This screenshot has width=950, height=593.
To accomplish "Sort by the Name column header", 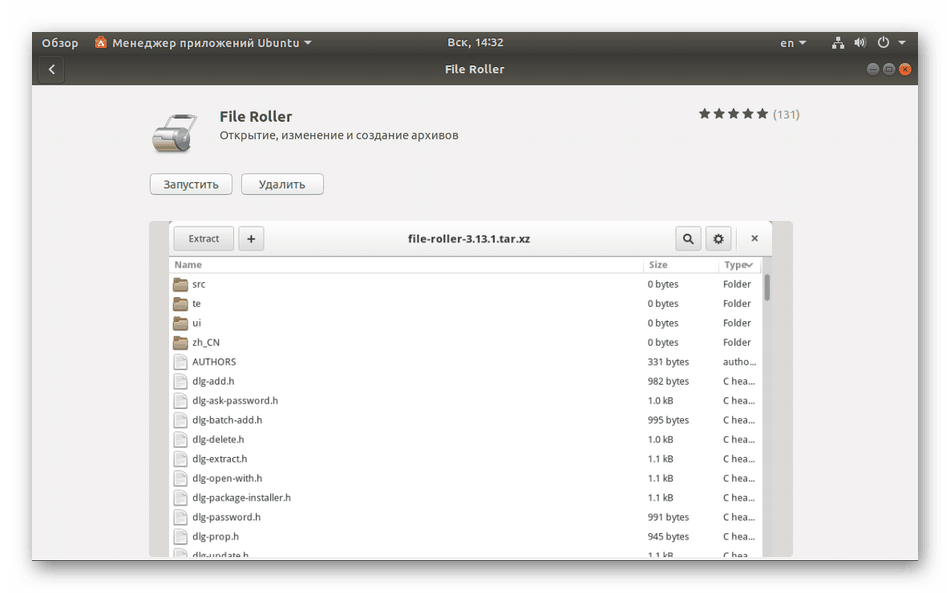I will [x=188, y=265].
